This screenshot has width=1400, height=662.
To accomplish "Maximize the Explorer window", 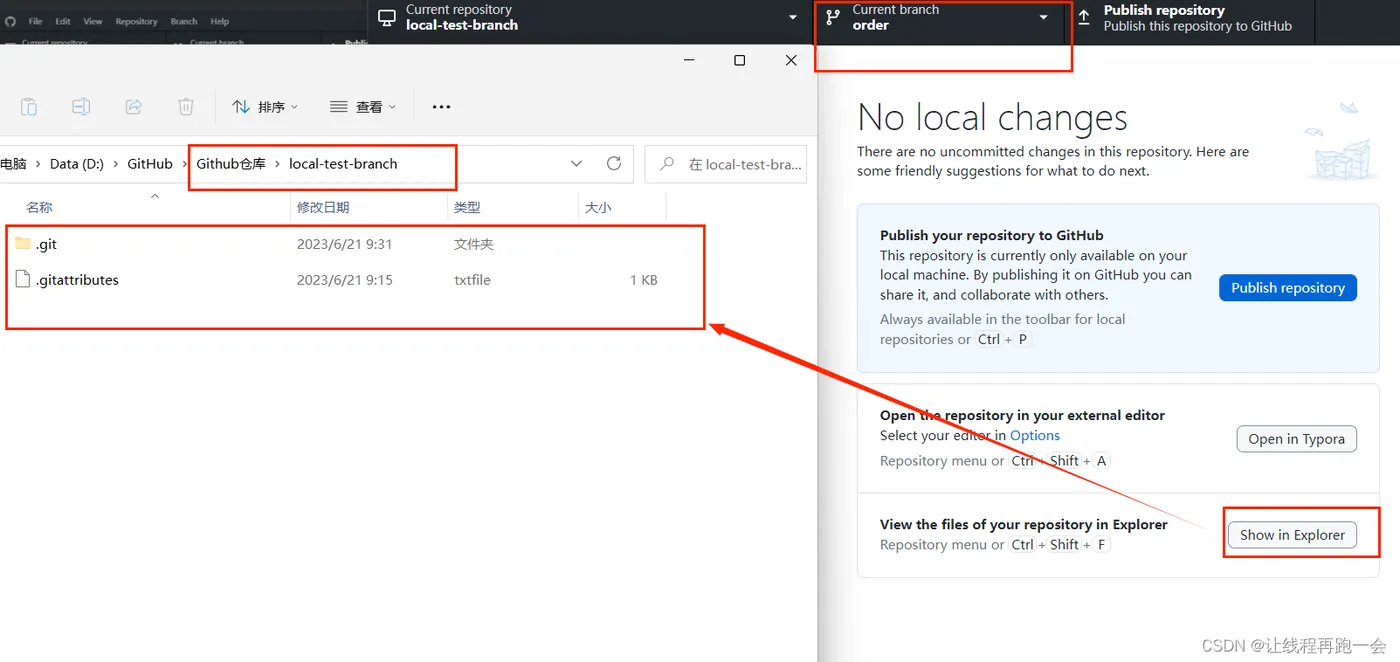I will pyautogui.click(x=739, y=60).
